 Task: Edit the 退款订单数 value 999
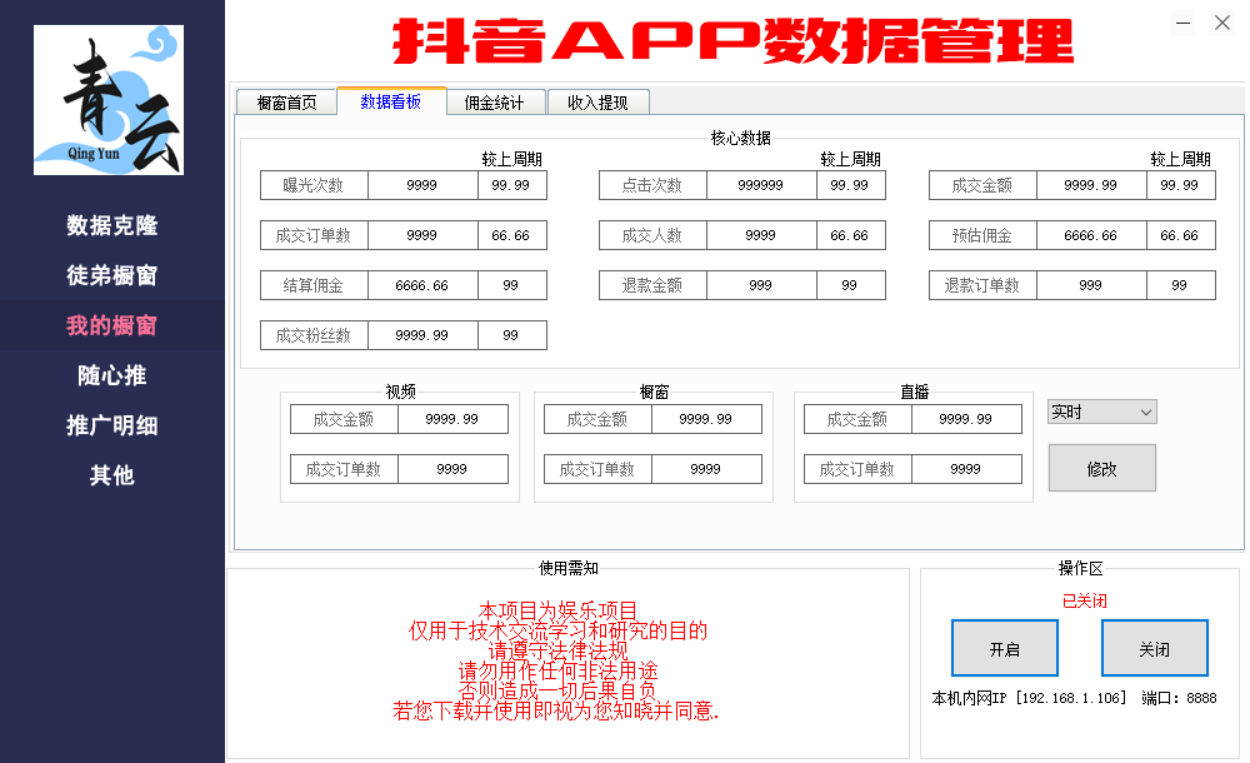1091,285
